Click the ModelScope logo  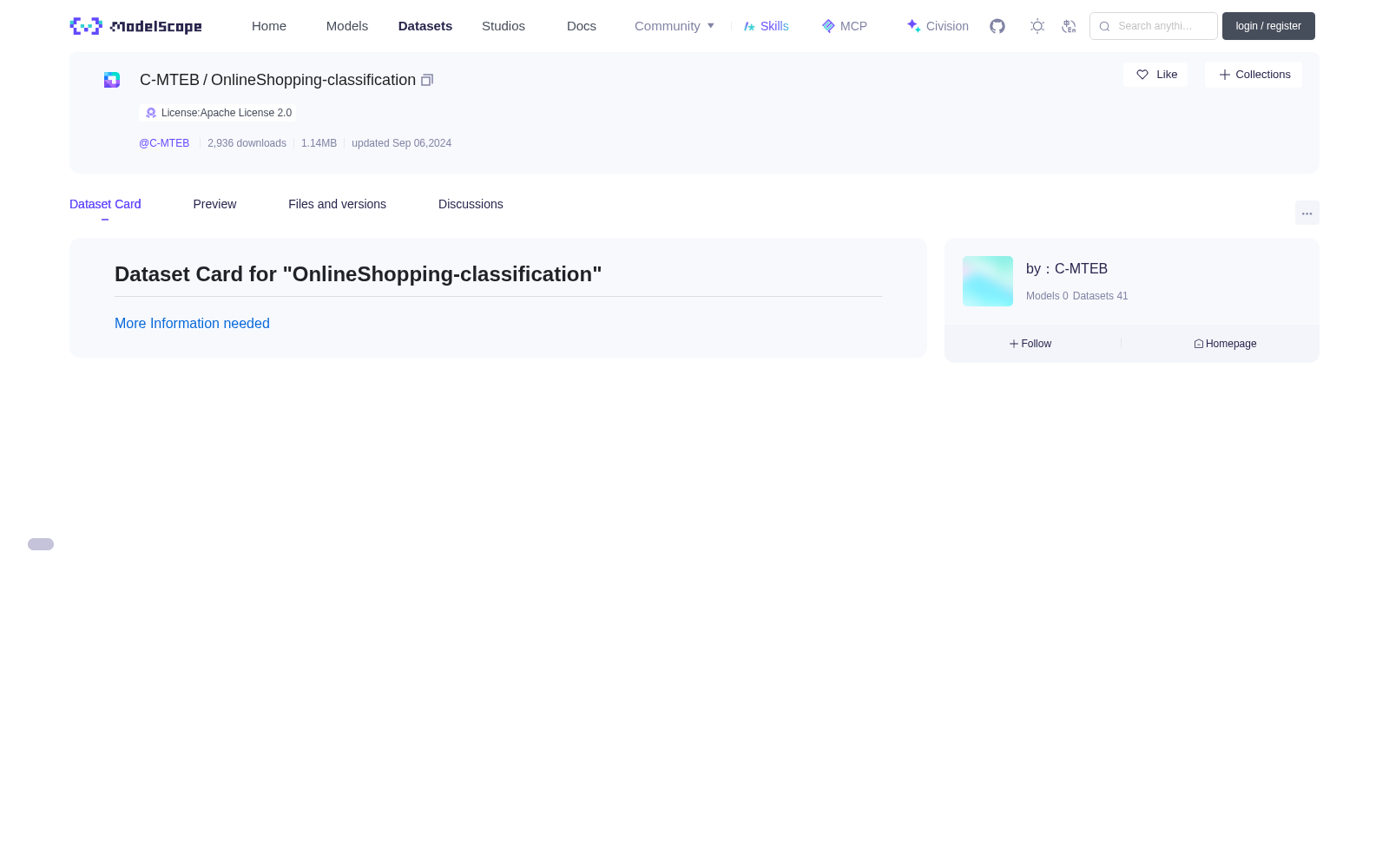point(135,26)
